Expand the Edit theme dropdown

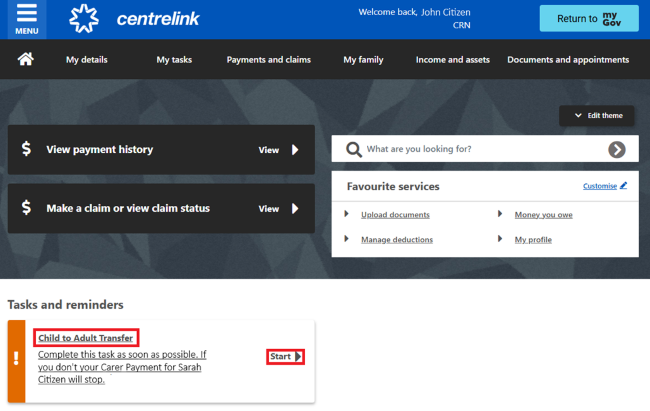[x=598, y=116]
